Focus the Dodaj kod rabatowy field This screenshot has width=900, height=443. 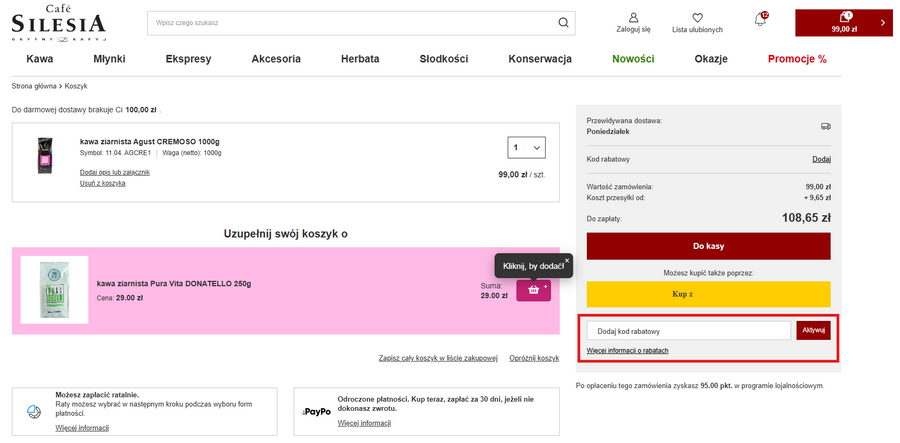pyautogui.click(x=689, y=331)
